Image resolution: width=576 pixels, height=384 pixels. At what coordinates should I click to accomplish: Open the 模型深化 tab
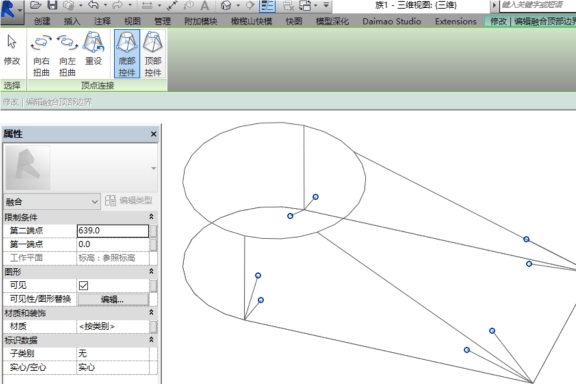(x=332, y=21)
